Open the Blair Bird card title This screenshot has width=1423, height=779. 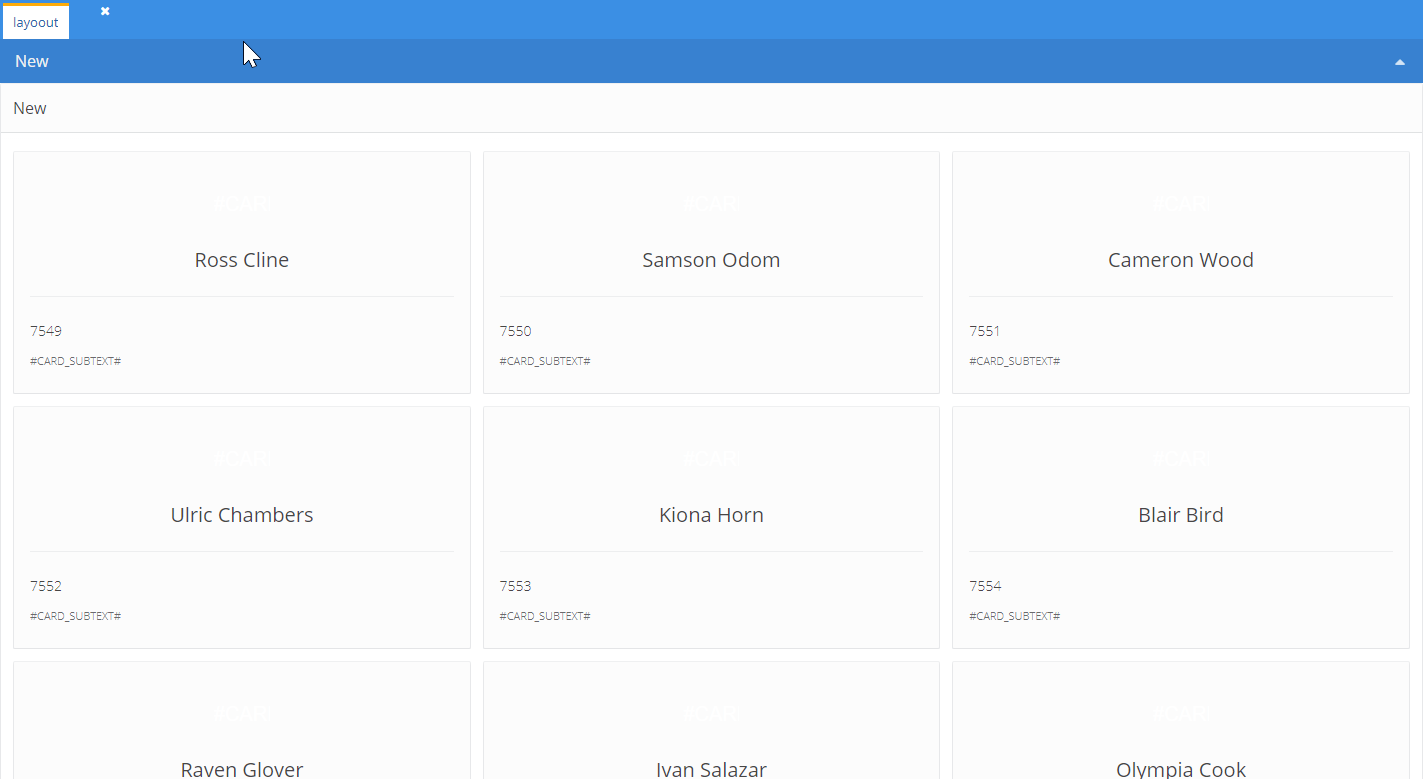1180,515
